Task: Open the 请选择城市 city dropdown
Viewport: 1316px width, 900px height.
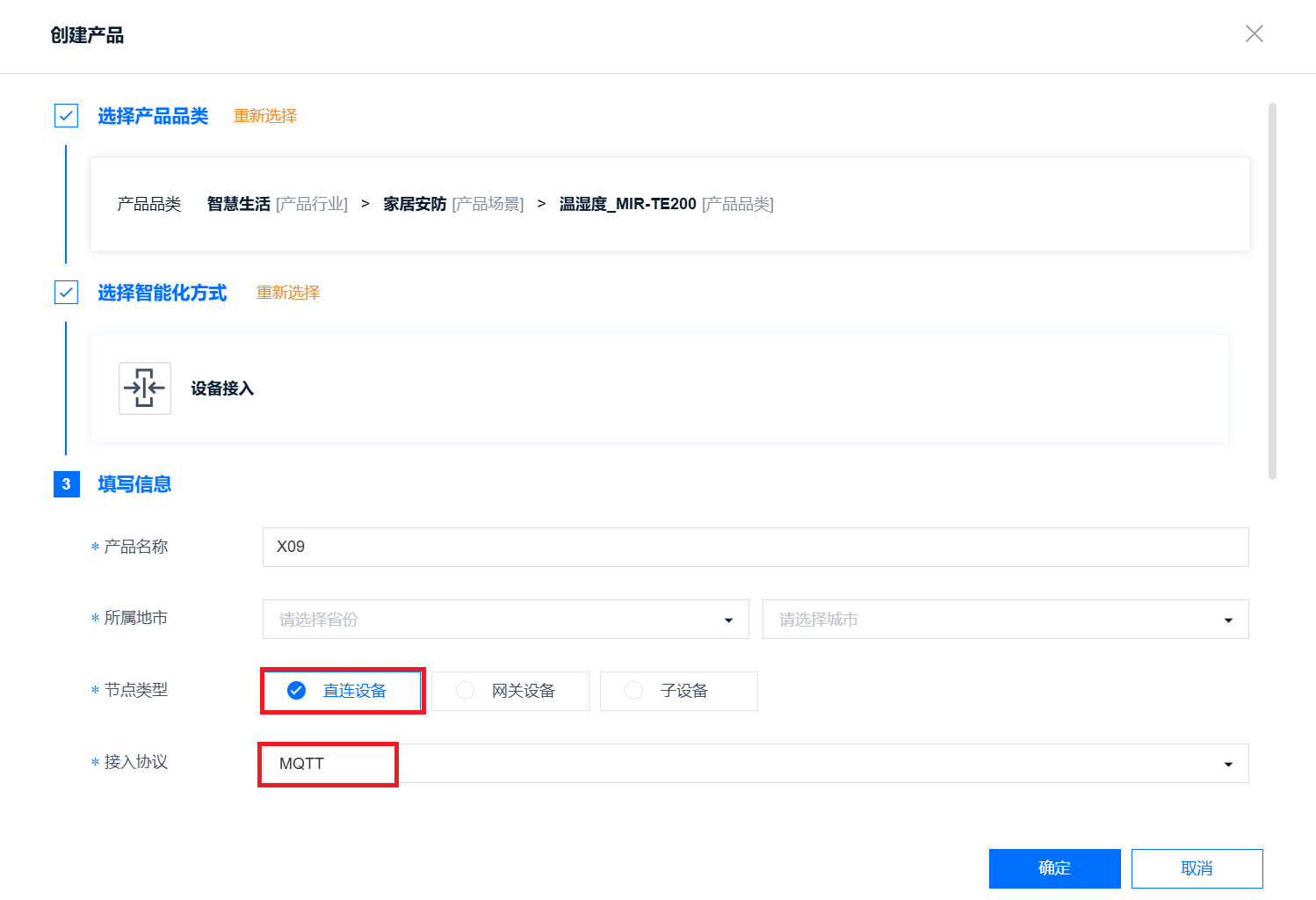Action: pyautogui.click(x=1006, y=620)
